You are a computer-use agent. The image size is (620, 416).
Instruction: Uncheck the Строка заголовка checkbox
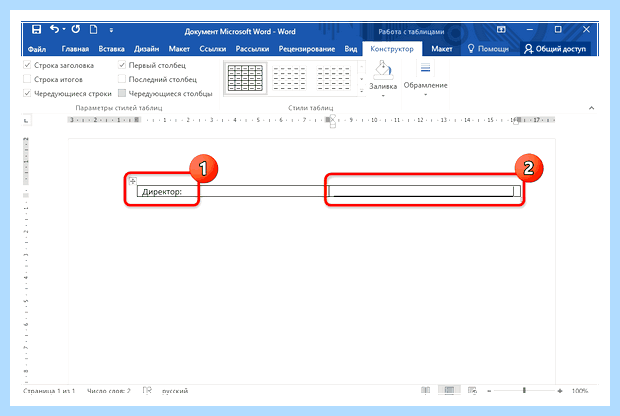point(27,65)
